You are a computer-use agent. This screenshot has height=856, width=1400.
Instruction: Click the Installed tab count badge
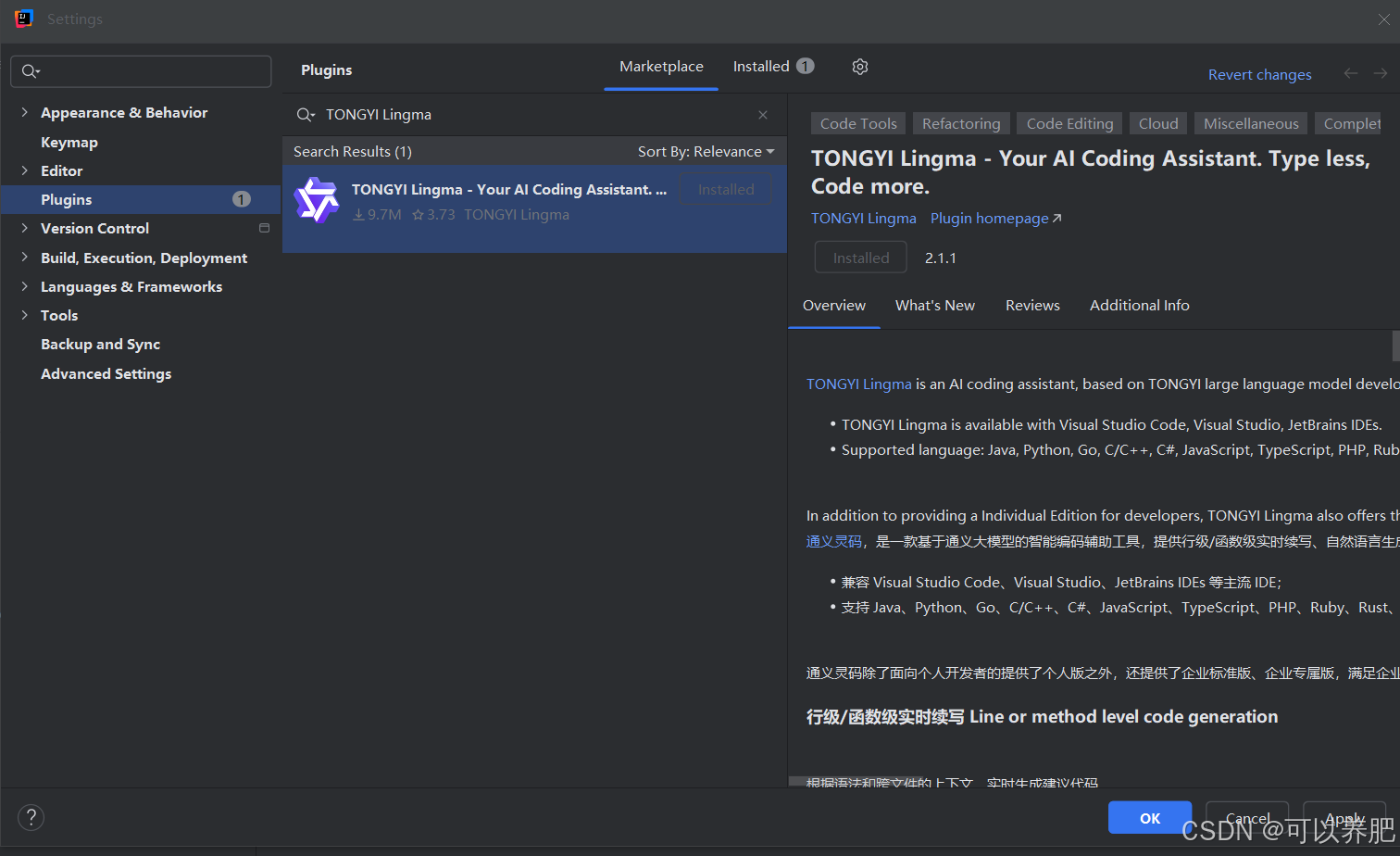point(806,66)
